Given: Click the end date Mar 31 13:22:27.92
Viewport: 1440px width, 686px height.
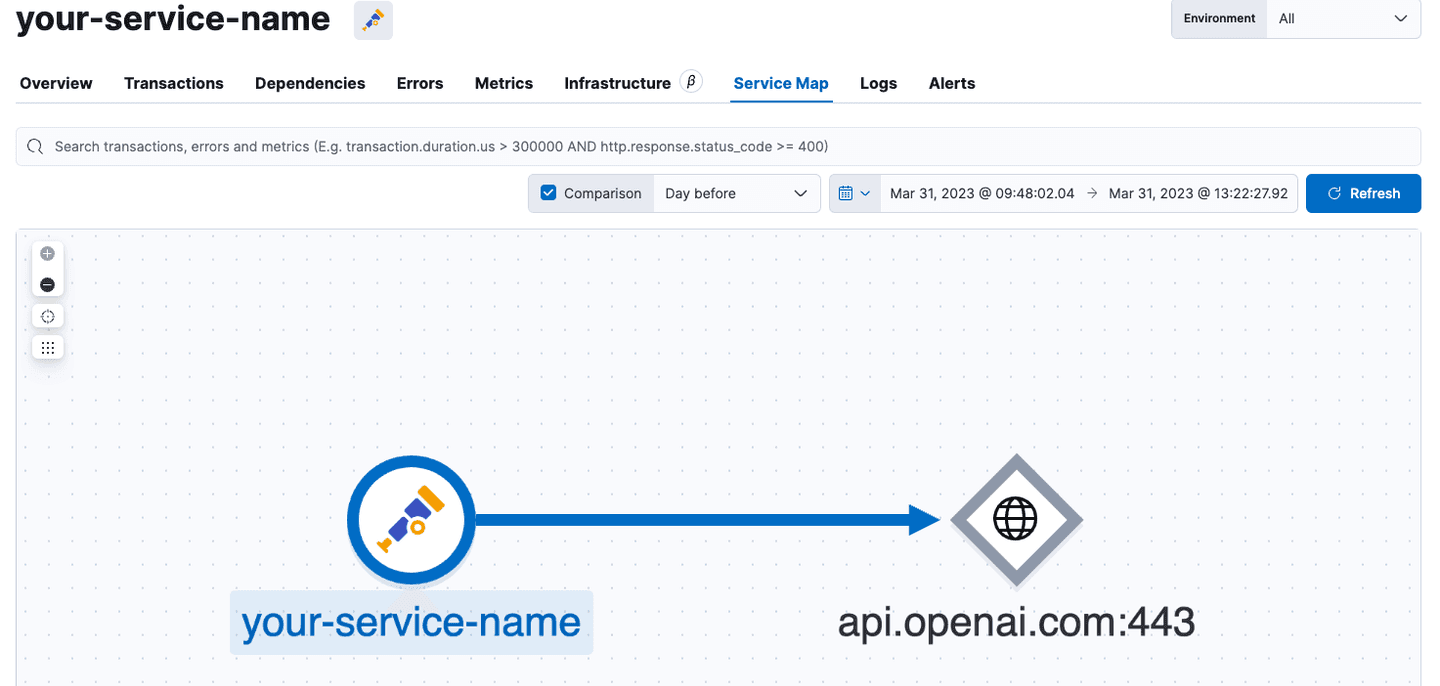Looking at the screenshot, I should 1199,193.
